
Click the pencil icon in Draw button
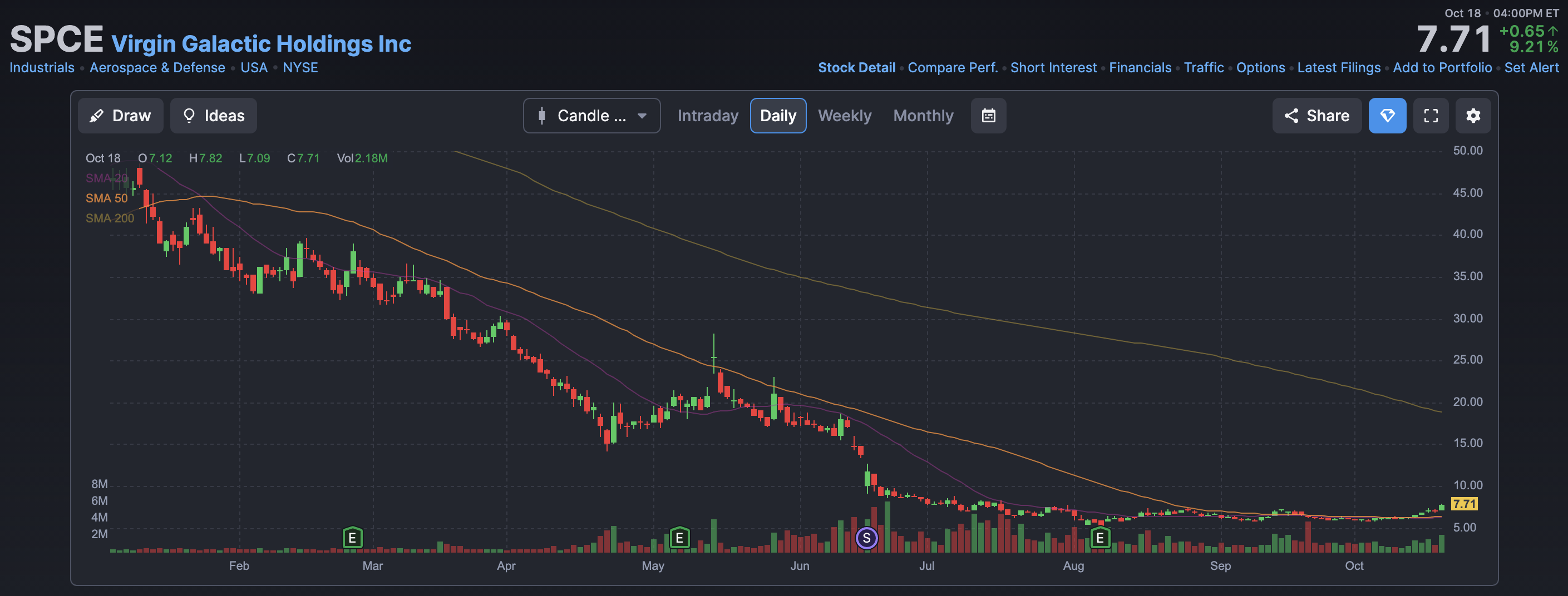[x=96, y=116]
